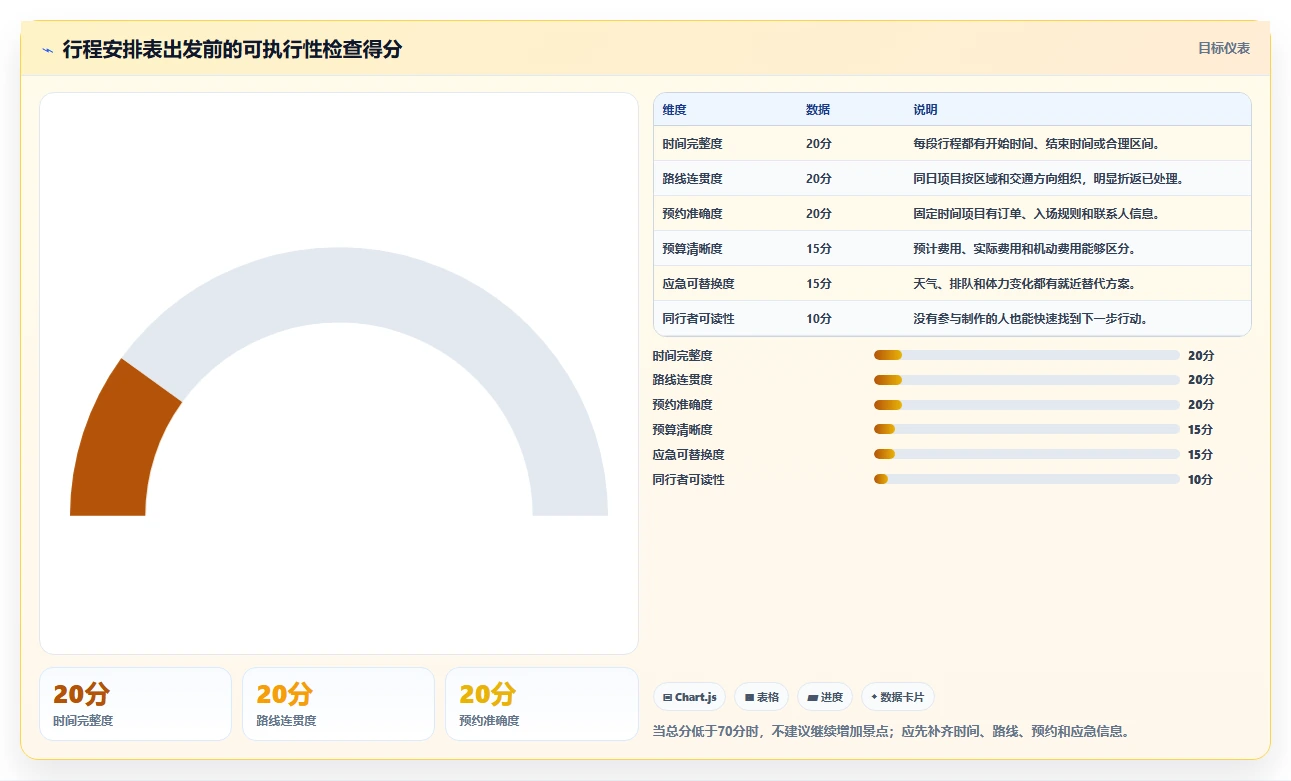Open the 预约准确度 20分 data card
Image resolution: width=1291 pixels, height=781 pixels.
(x=541, y=704)
